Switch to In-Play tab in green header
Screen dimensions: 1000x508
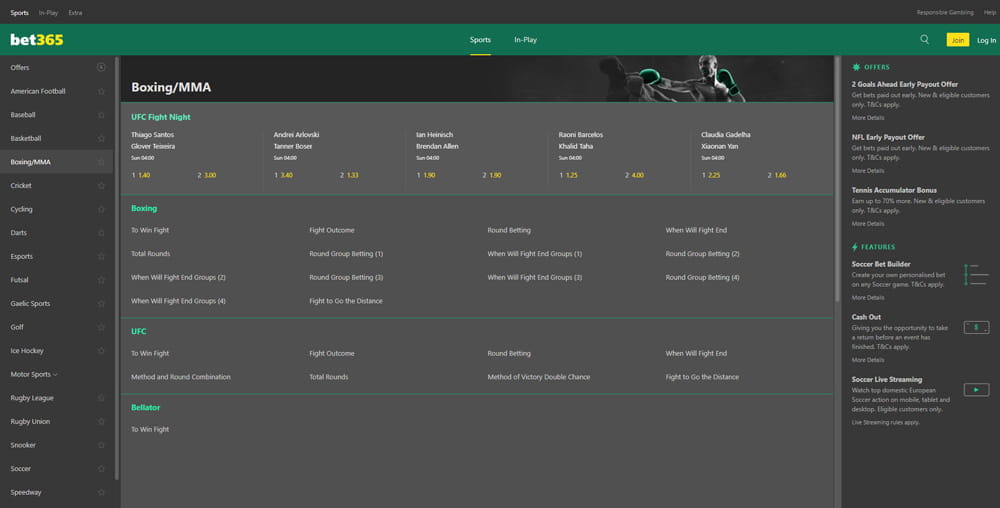526,40
